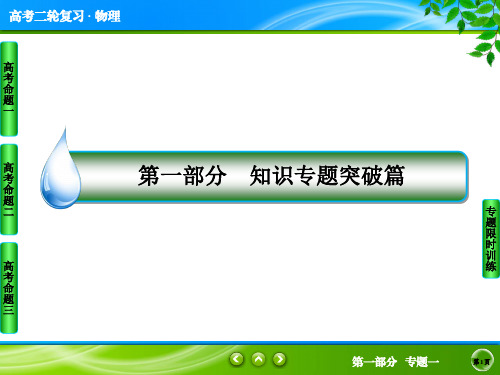Open the 专题限时训练 side tab
The image size is (500, 375).
(x=491, y=239)
